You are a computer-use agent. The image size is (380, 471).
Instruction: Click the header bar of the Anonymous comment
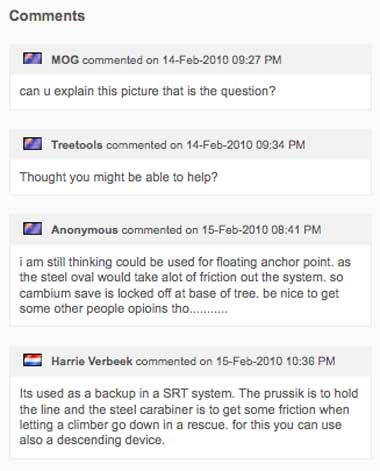(190, 230)
